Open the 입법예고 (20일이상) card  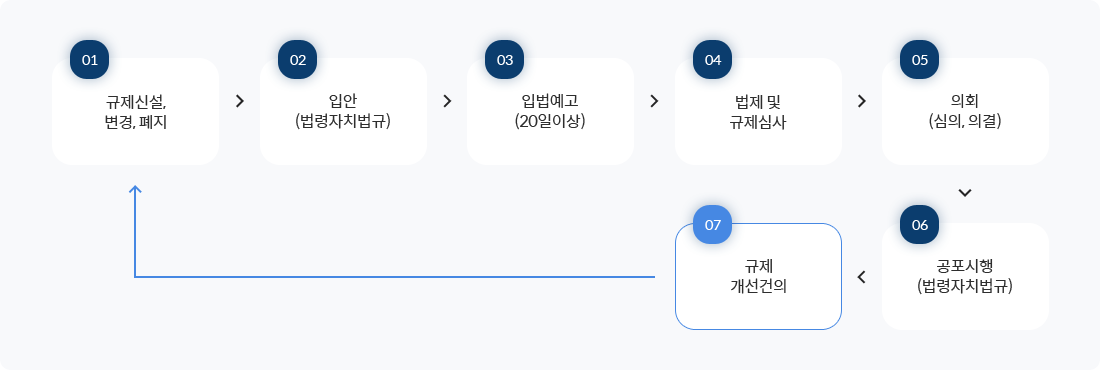(550, 112)
